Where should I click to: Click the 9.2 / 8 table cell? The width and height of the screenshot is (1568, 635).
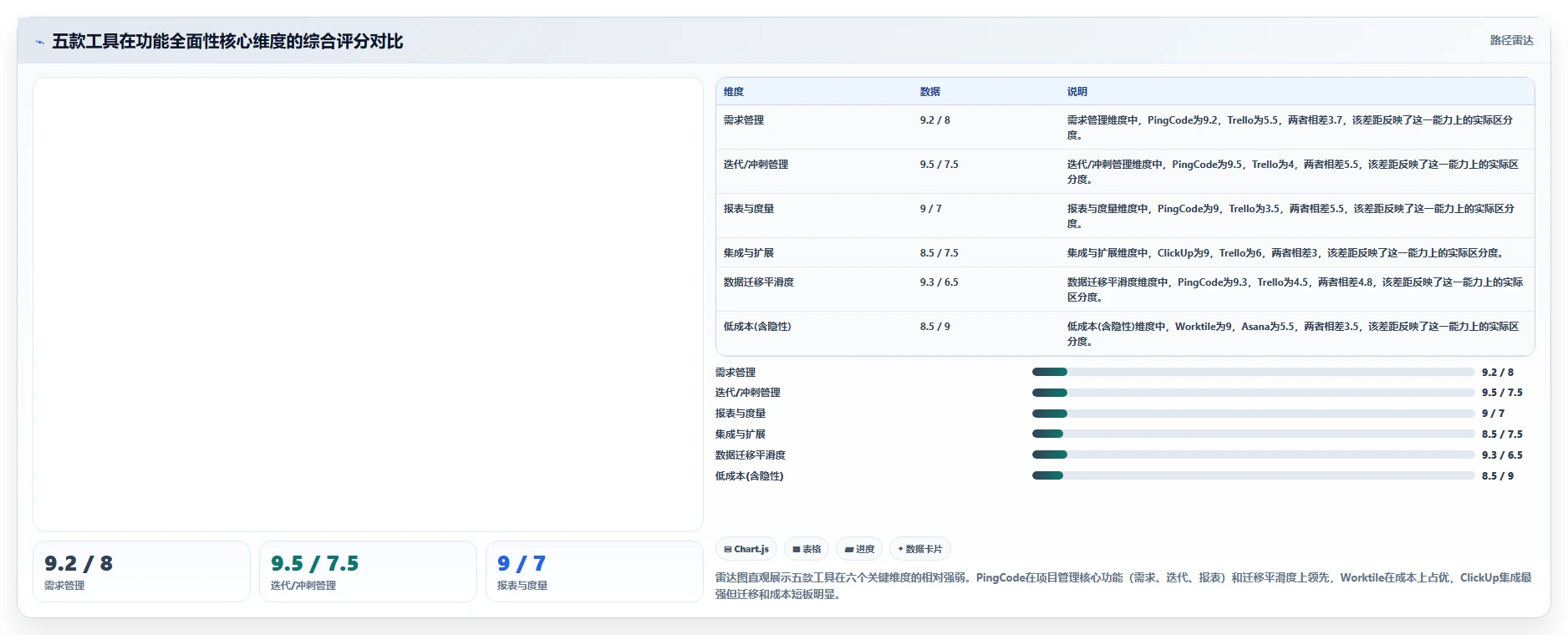[x=935, y=120]
